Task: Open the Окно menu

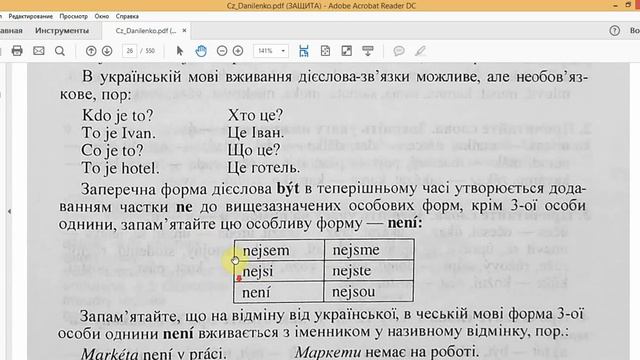Action: coord(102,16)
